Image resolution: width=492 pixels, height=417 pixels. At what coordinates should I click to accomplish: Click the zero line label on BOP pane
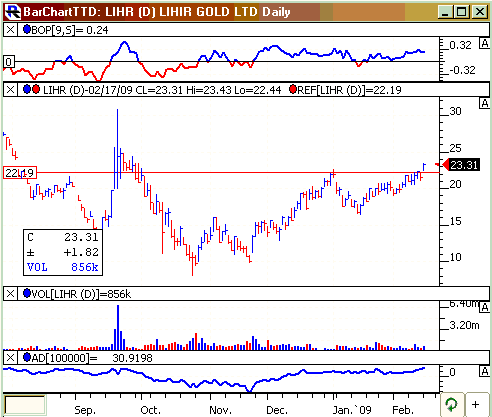click(9, 62)
